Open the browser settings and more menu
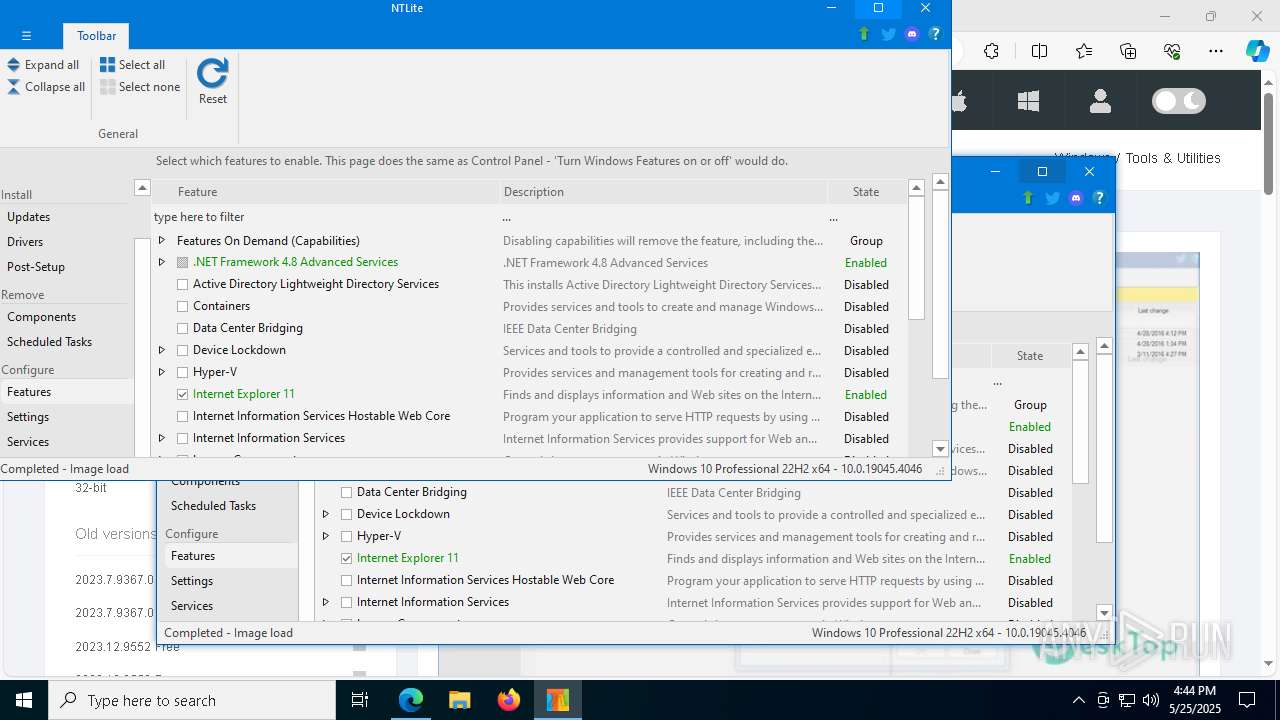This screenshot has width=1280, height=720. [x=1216, y=51]
